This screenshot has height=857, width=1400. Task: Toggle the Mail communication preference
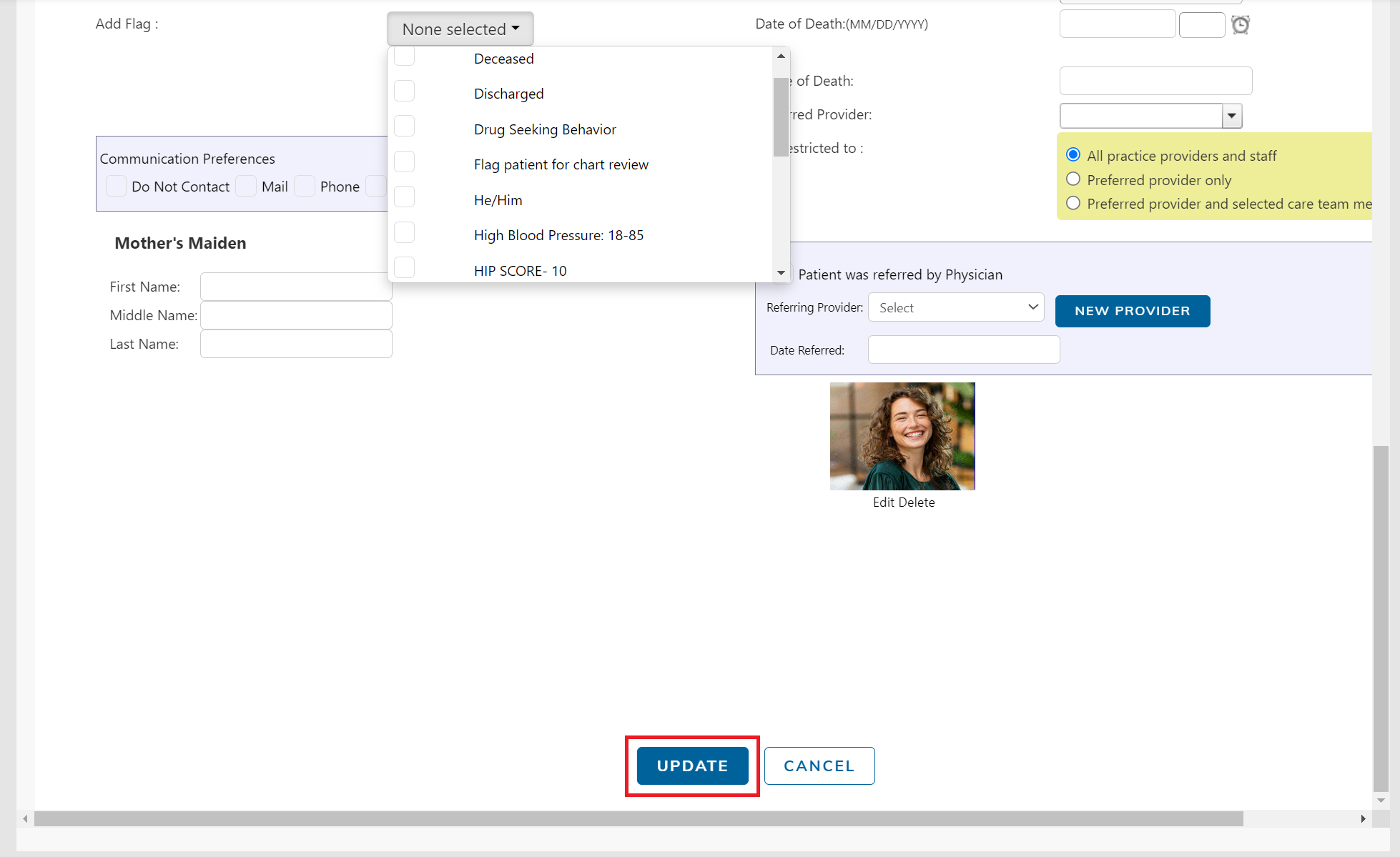[x=246, y=186]
